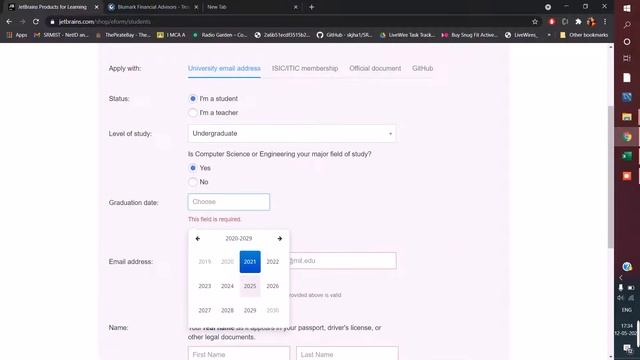Image resolution: width=640 pixels, height=360 pixels.
Task: Open LiveWire Task Tracker bookmark
Action: [x=407, y=35]
